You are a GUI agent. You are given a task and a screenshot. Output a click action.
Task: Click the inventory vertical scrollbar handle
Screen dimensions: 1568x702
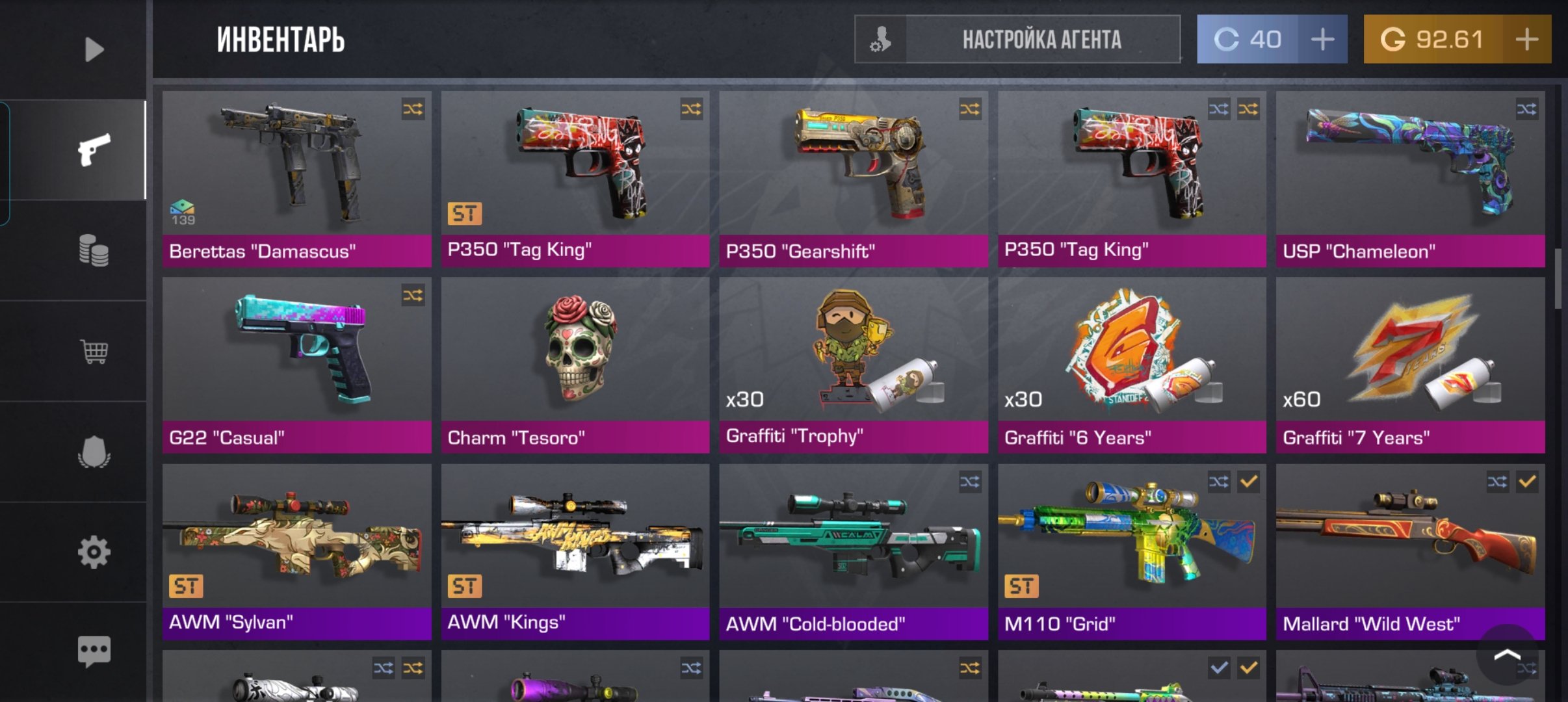click(x=1558, y=279)
